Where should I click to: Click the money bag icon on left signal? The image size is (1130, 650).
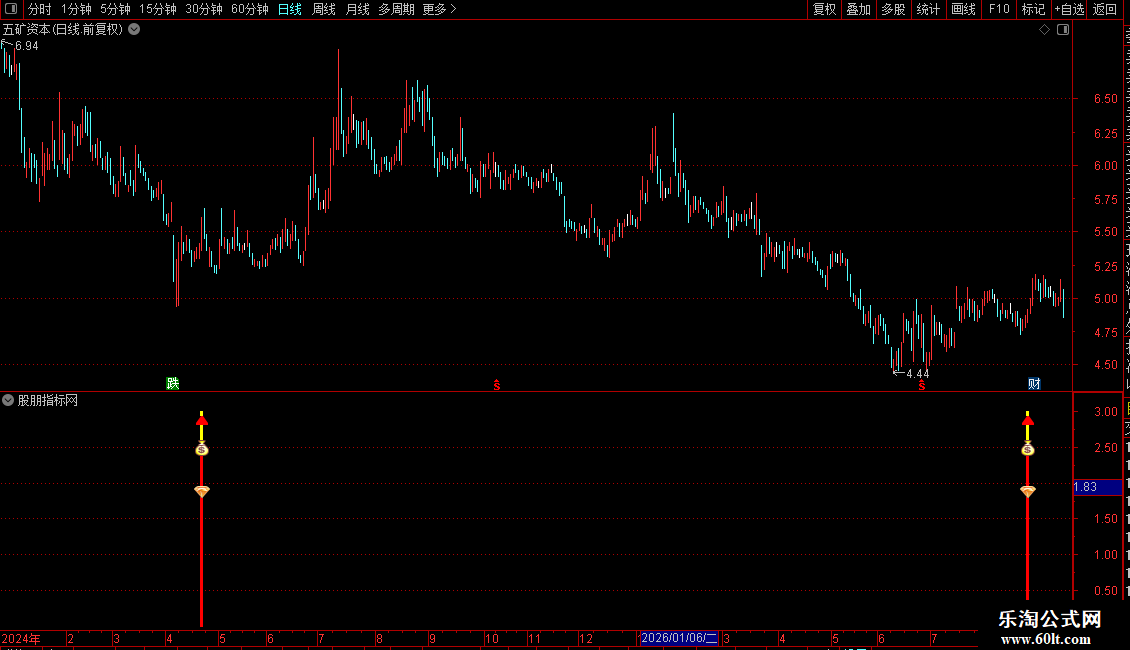click(202, 450)
